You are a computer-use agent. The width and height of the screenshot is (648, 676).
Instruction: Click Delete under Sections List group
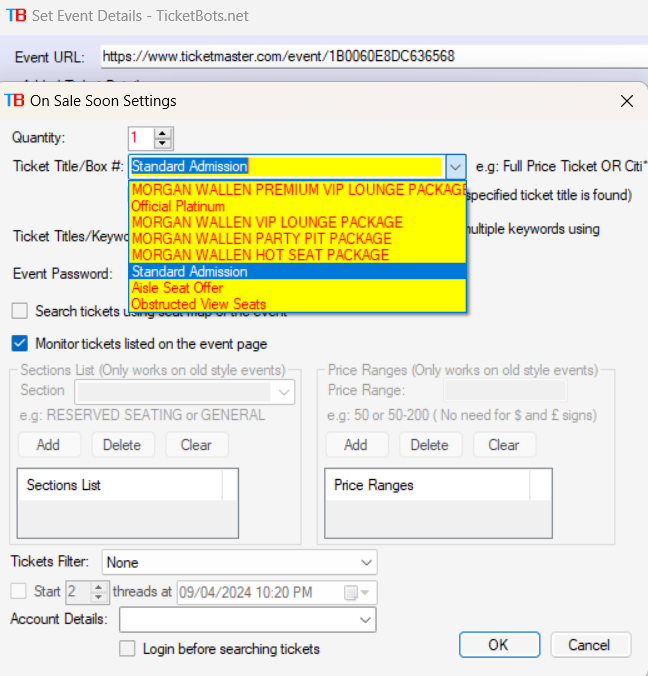122,445
